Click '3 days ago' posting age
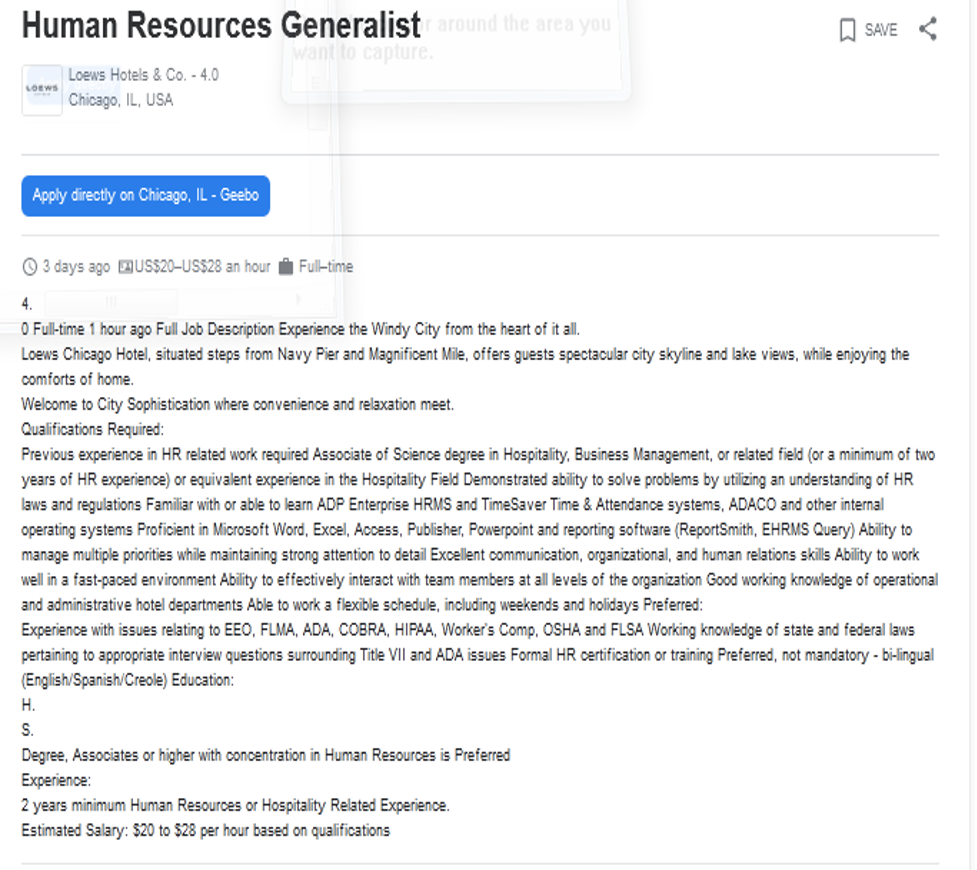Screen dimensions: 977x870 coord(76,267)
